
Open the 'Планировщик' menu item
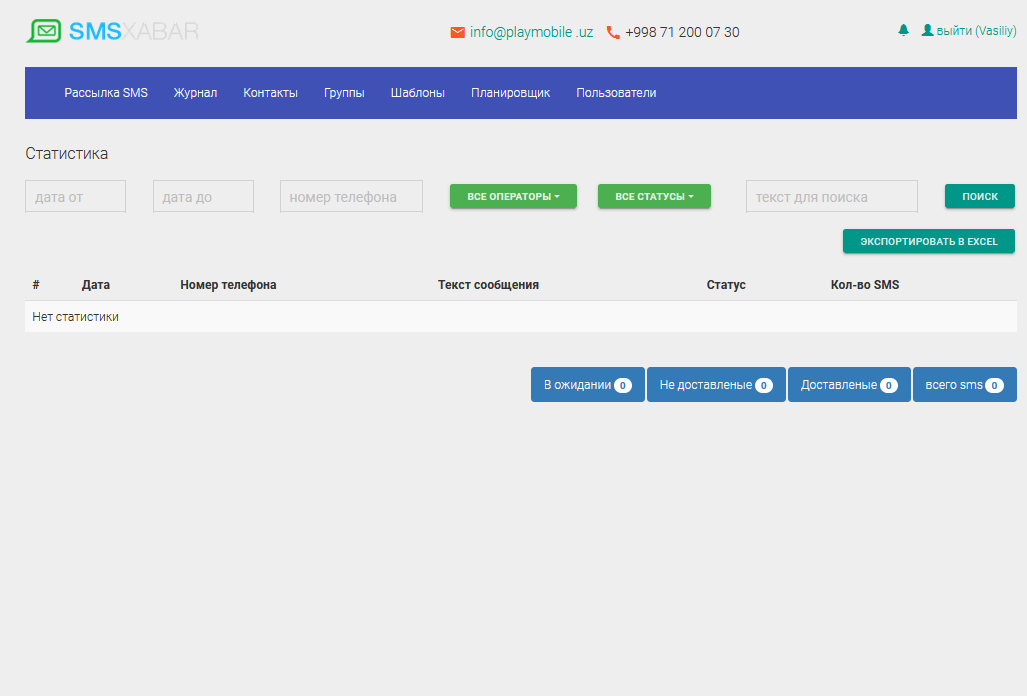[x=510, y=93]
